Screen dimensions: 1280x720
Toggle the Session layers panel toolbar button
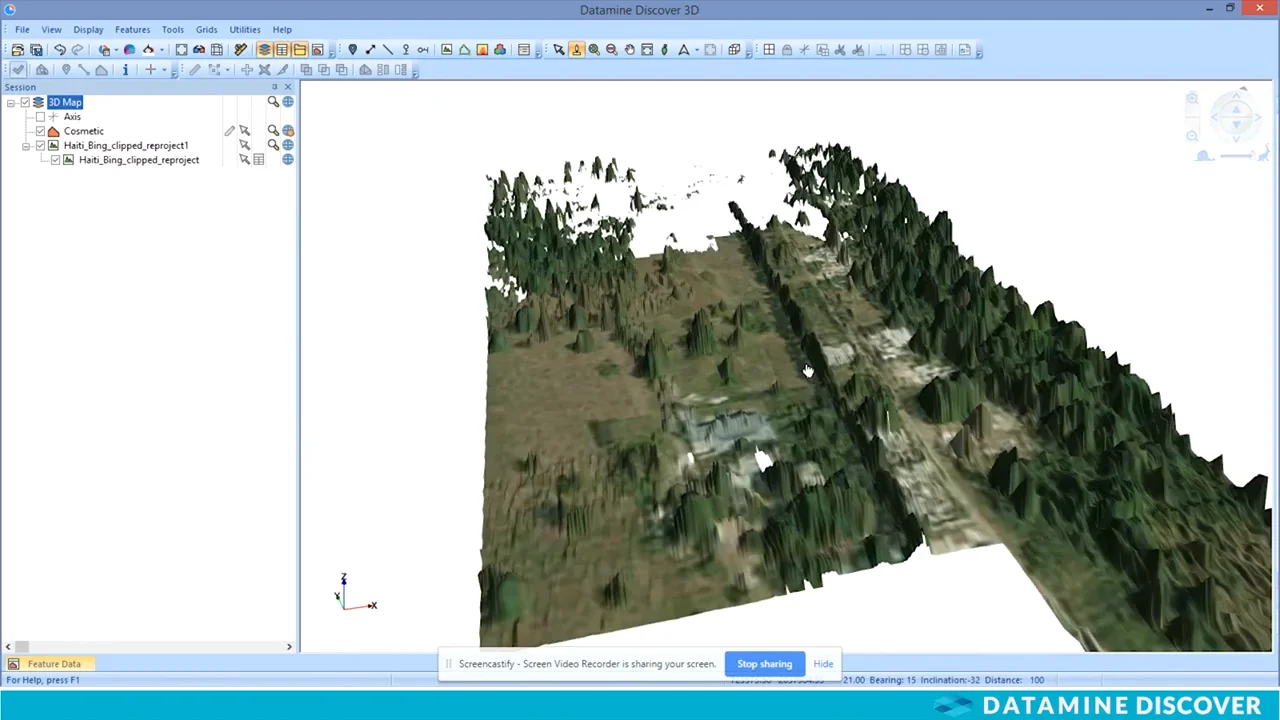pos(264,50)
